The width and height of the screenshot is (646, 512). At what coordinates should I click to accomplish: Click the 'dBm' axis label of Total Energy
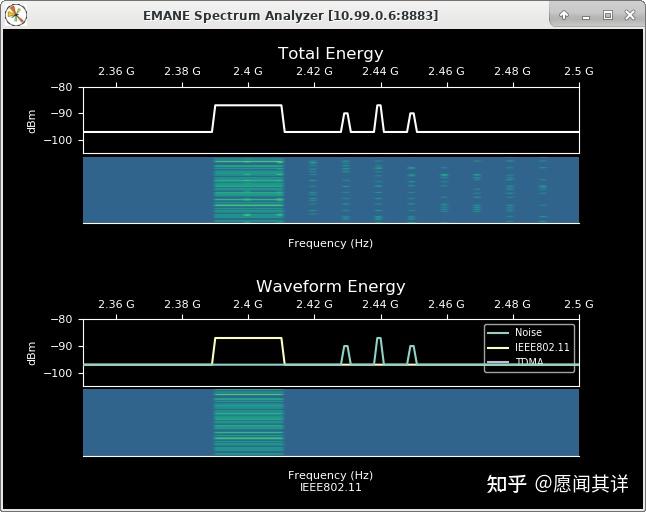tap(31, 121)
